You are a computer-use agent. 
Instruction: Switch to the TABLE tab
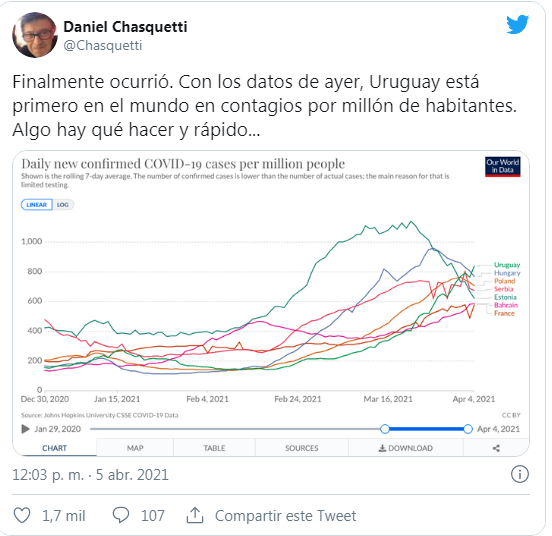click(214, 448)
